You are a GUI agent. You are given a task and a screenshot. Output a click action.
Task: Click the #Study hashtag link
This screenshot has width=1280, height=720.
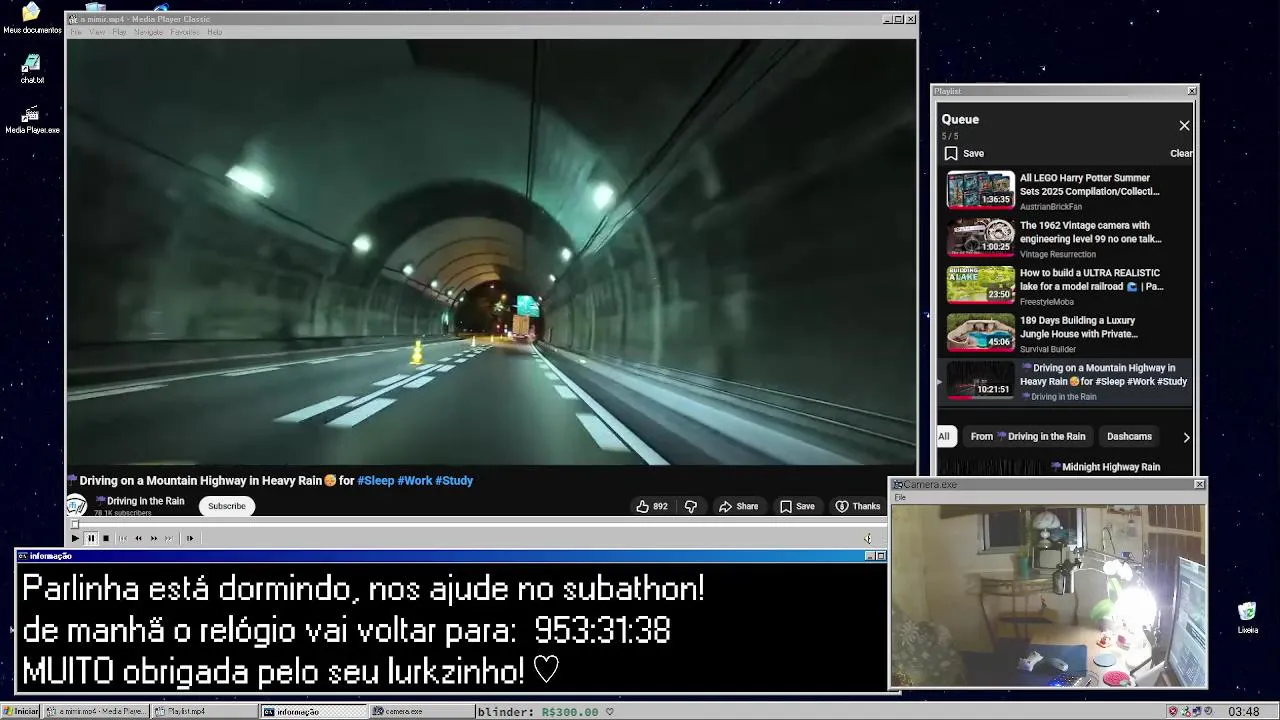(x=454, y=481)
